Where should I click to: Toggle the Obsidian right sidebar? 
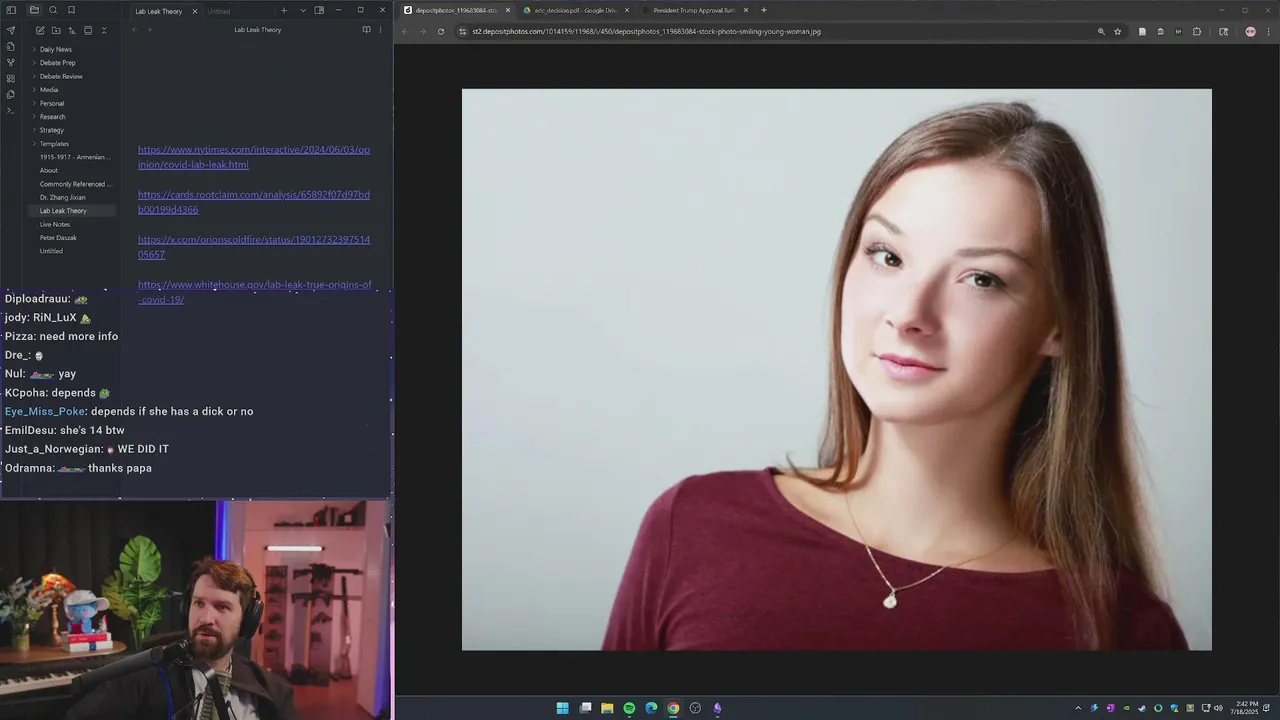(319, 10)
